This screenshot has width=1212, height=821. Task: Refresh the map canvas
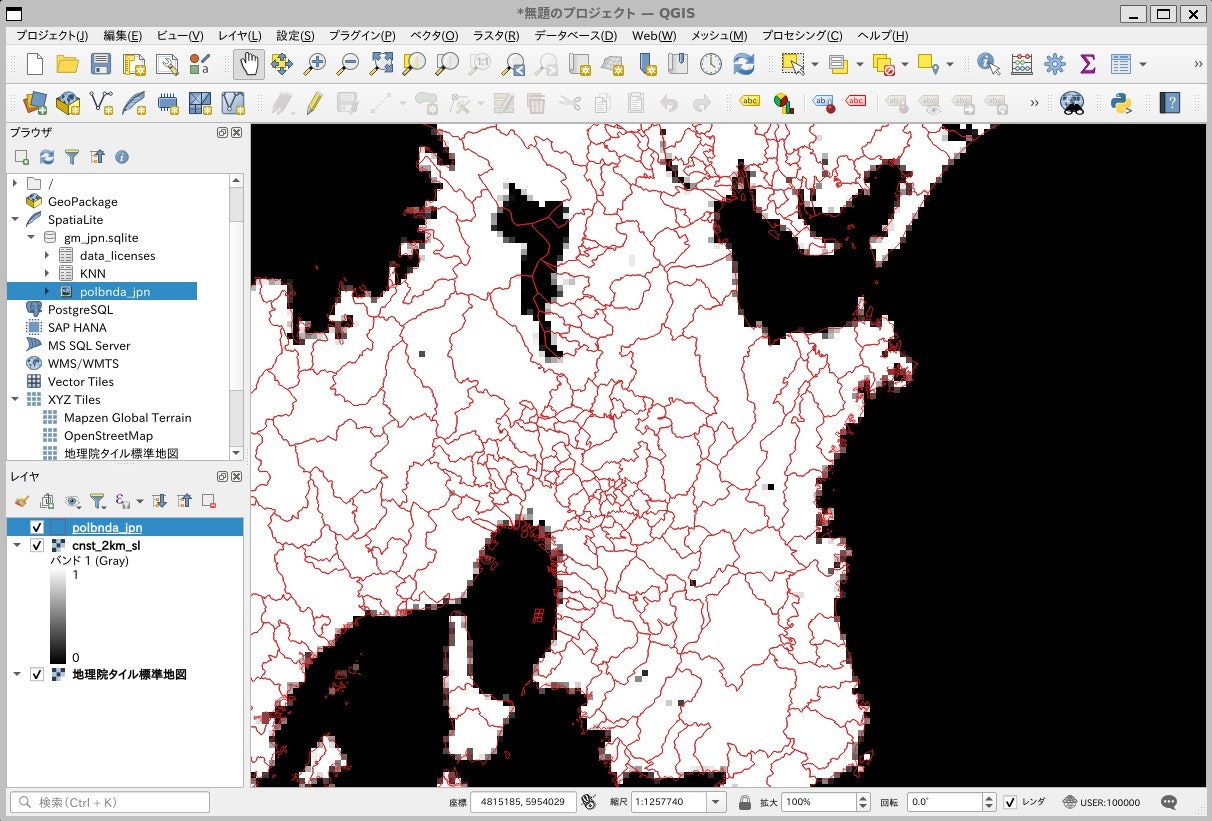pos(742,63)
